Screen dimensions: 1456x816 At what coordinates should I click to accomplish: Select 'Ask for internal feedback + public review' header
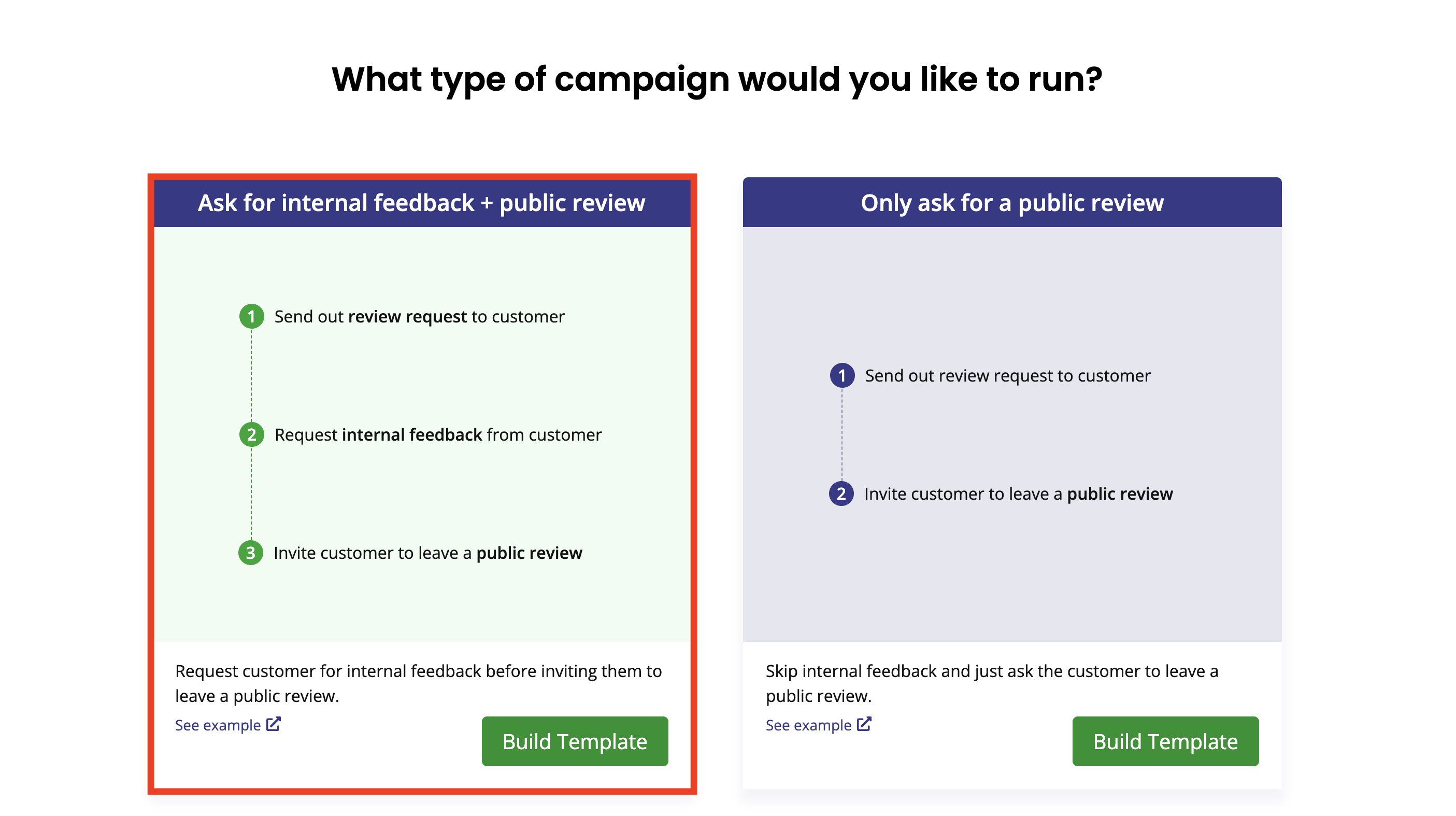coord(422,203)
